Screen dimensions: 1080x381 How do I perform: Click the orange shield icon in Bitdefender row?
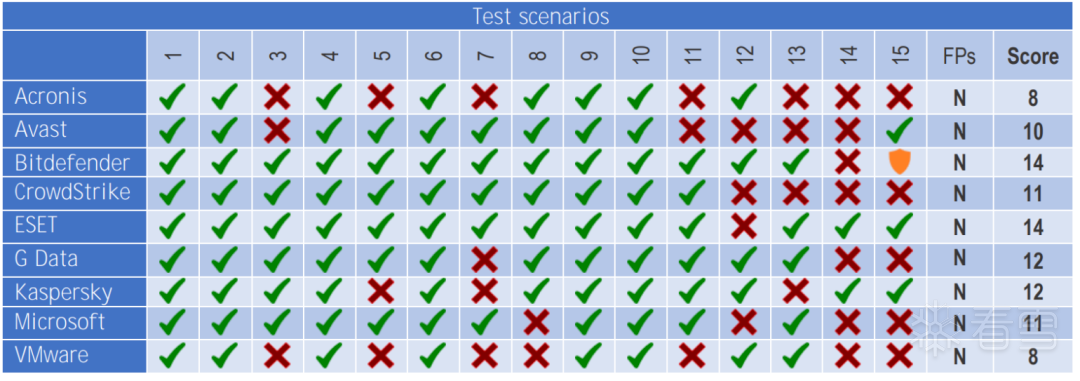click(x=900, y=163)
